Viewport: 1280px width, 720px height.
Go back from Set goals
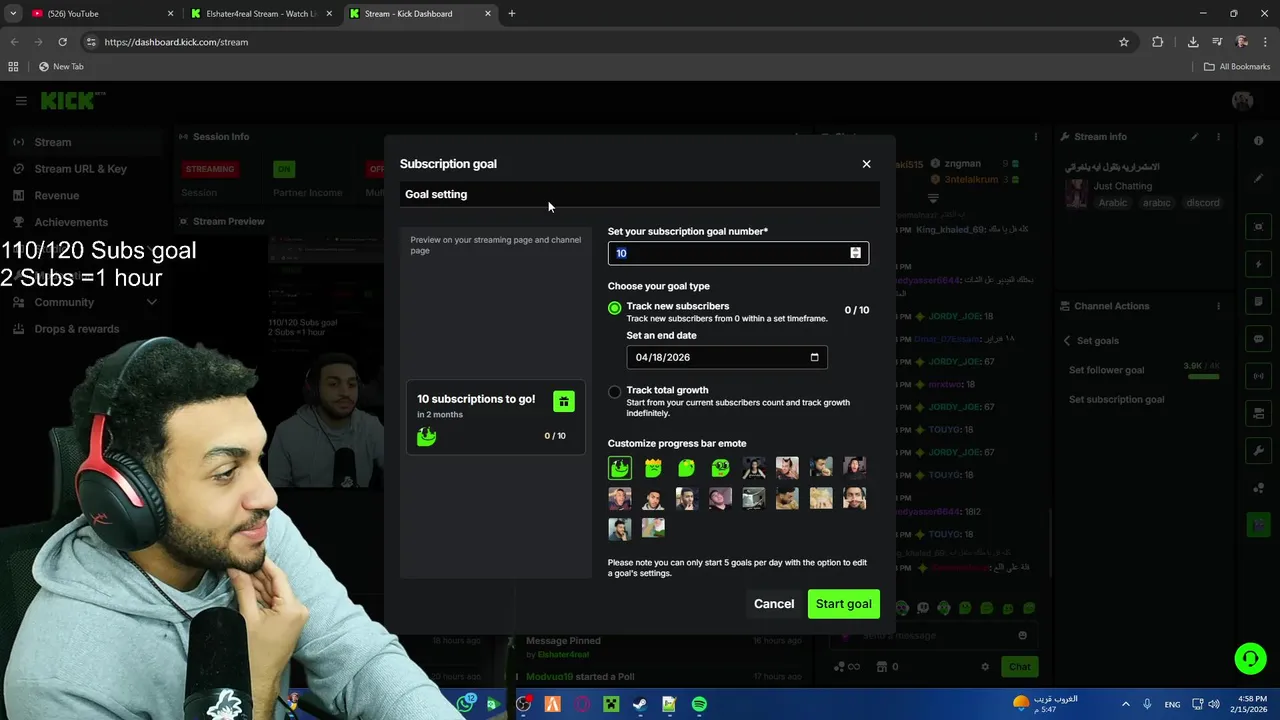1067,341
